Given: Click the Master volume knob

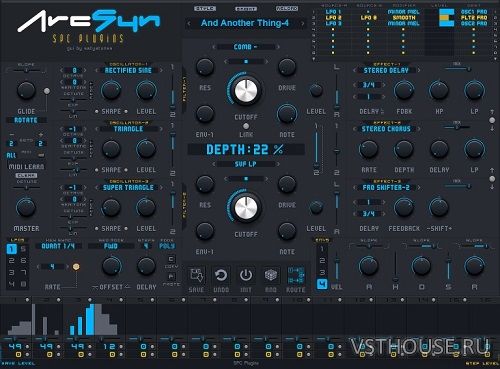Looking at the screenshot, I should click(26, 208).
